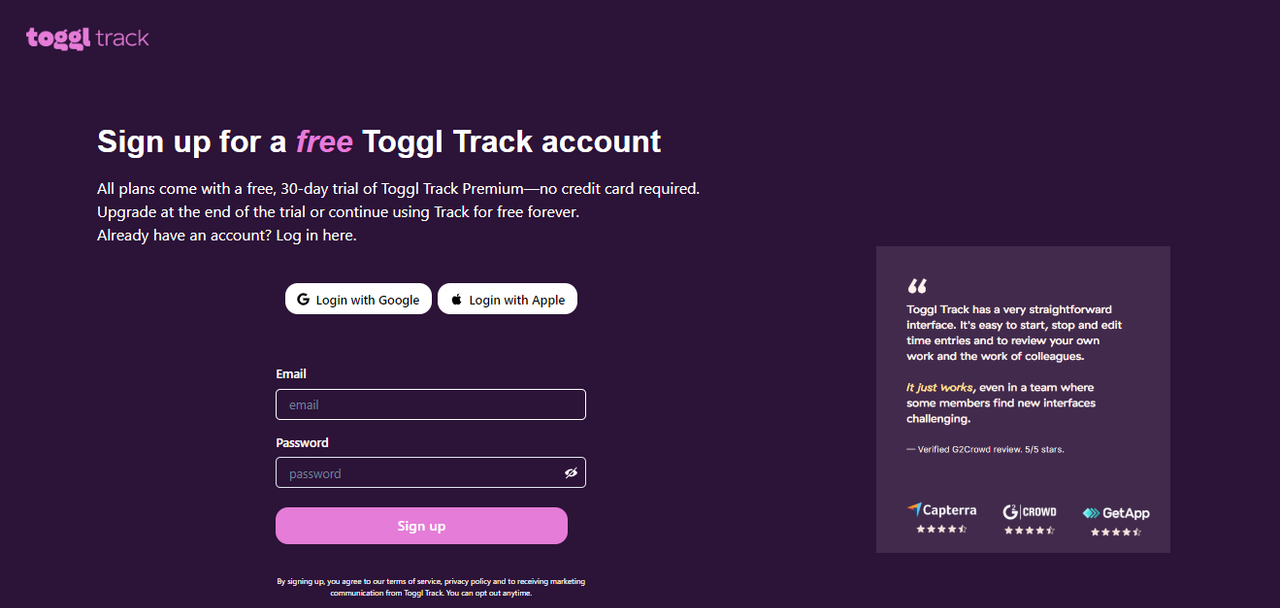The width and height of the screenshot is (1280, 608).
Task: Click the star rating under G2 Crowd
Action: 1029,530
